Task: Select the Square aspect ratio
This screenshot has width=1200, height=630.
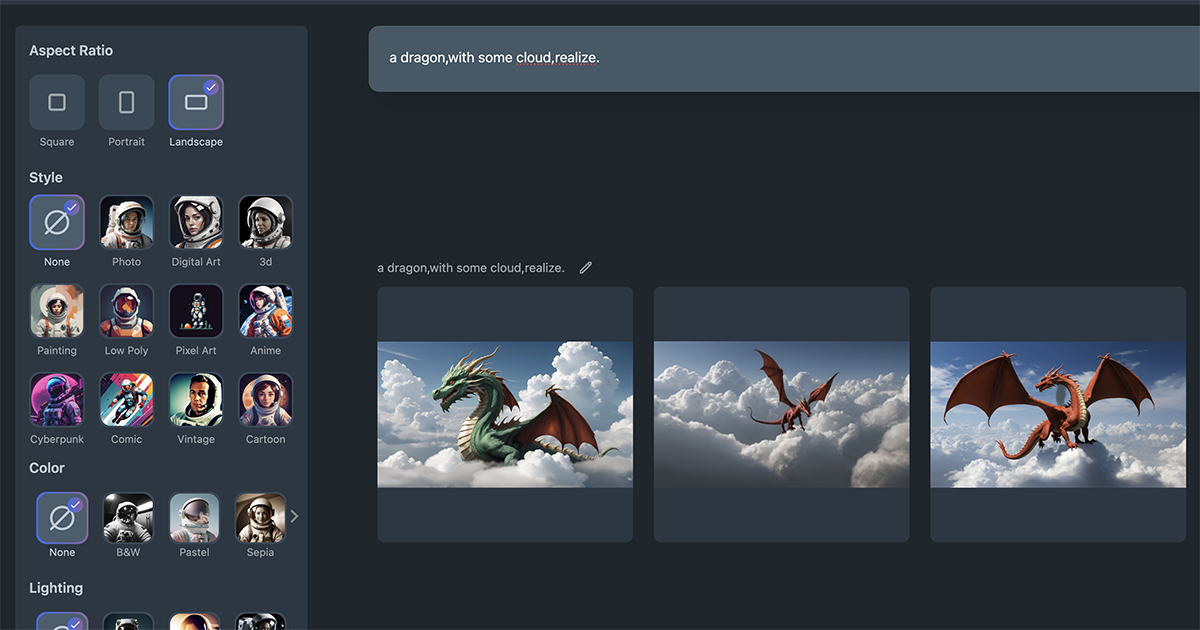Action: tap(57, 102)
